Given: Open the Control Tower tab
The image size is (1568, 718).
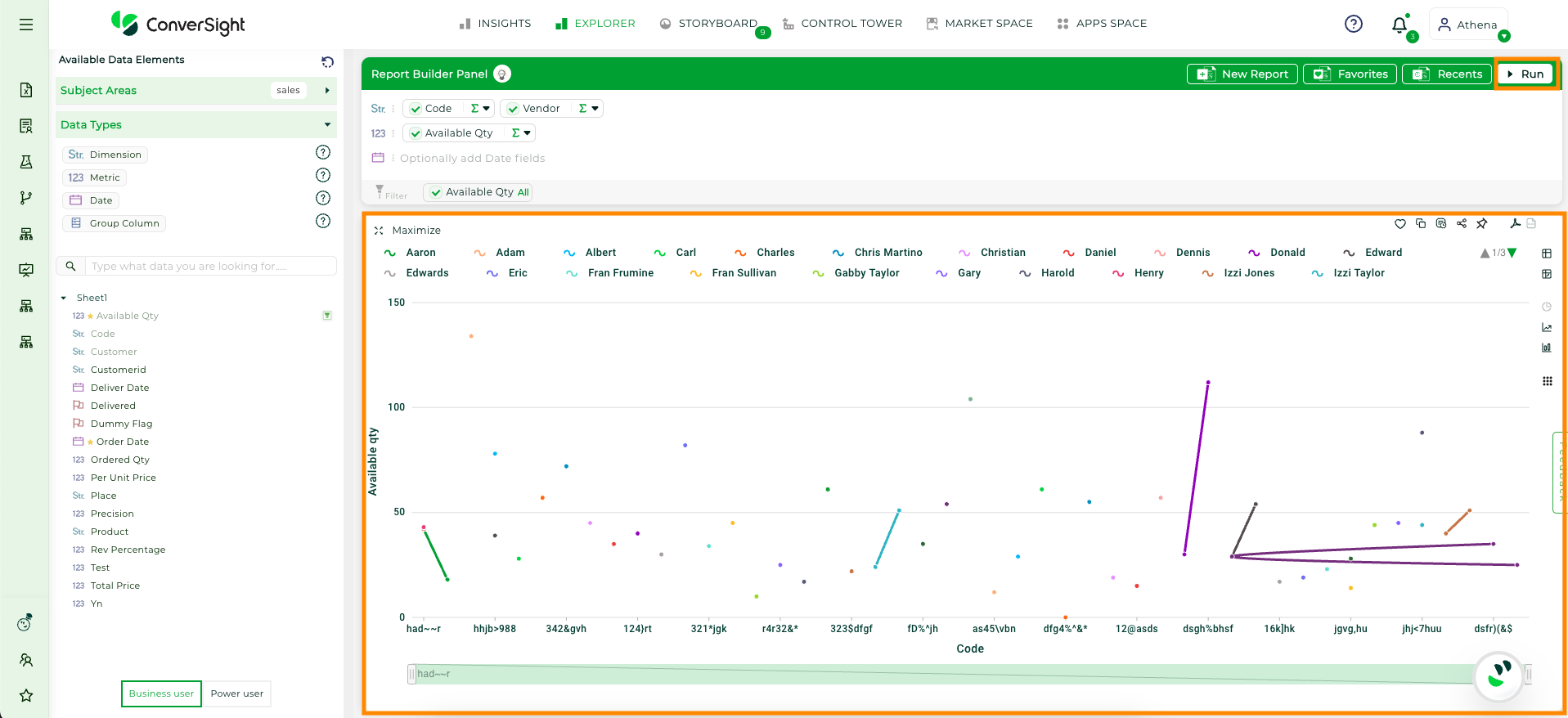Looking at the screenshot, I should (842, 24).
